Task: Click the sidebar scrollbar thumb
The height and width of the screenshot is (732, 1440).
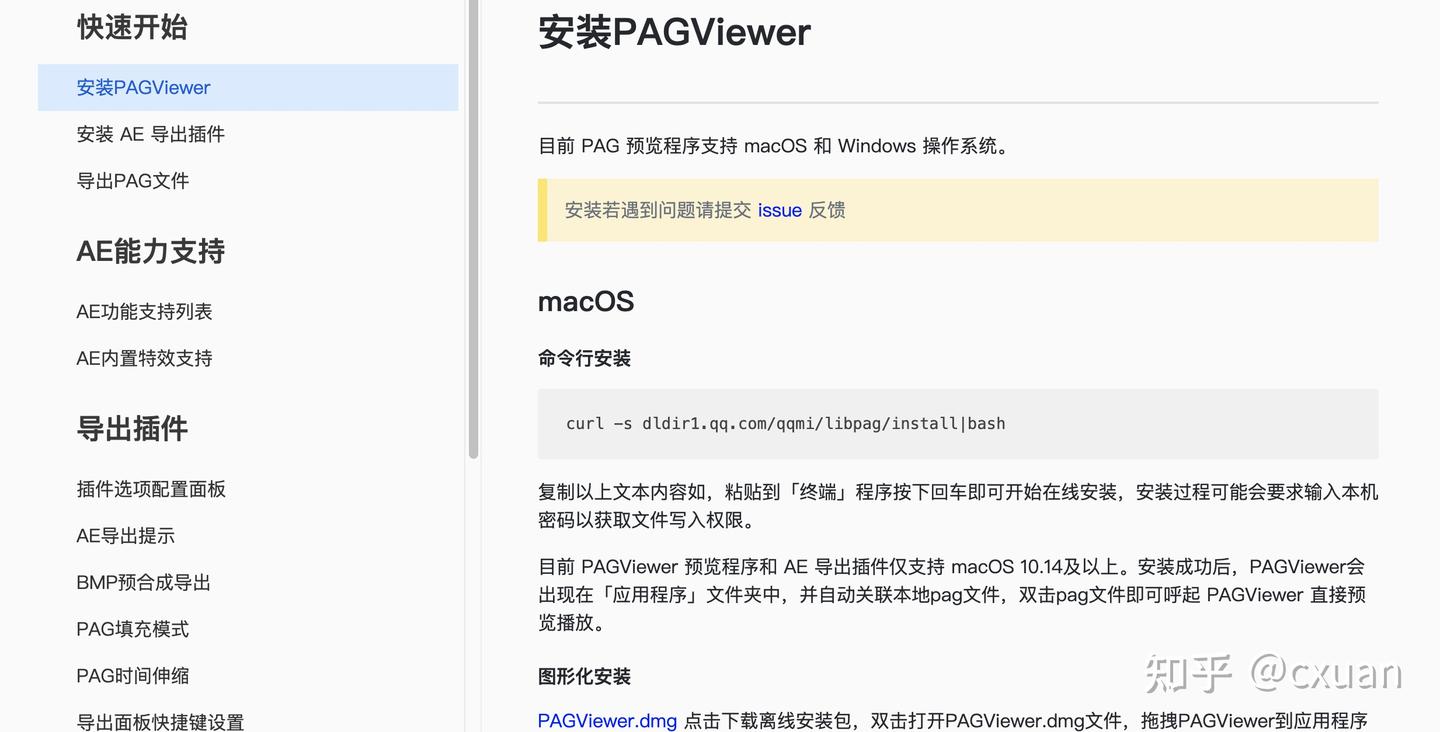Action: pyautogui.click(x=470, y=230)
